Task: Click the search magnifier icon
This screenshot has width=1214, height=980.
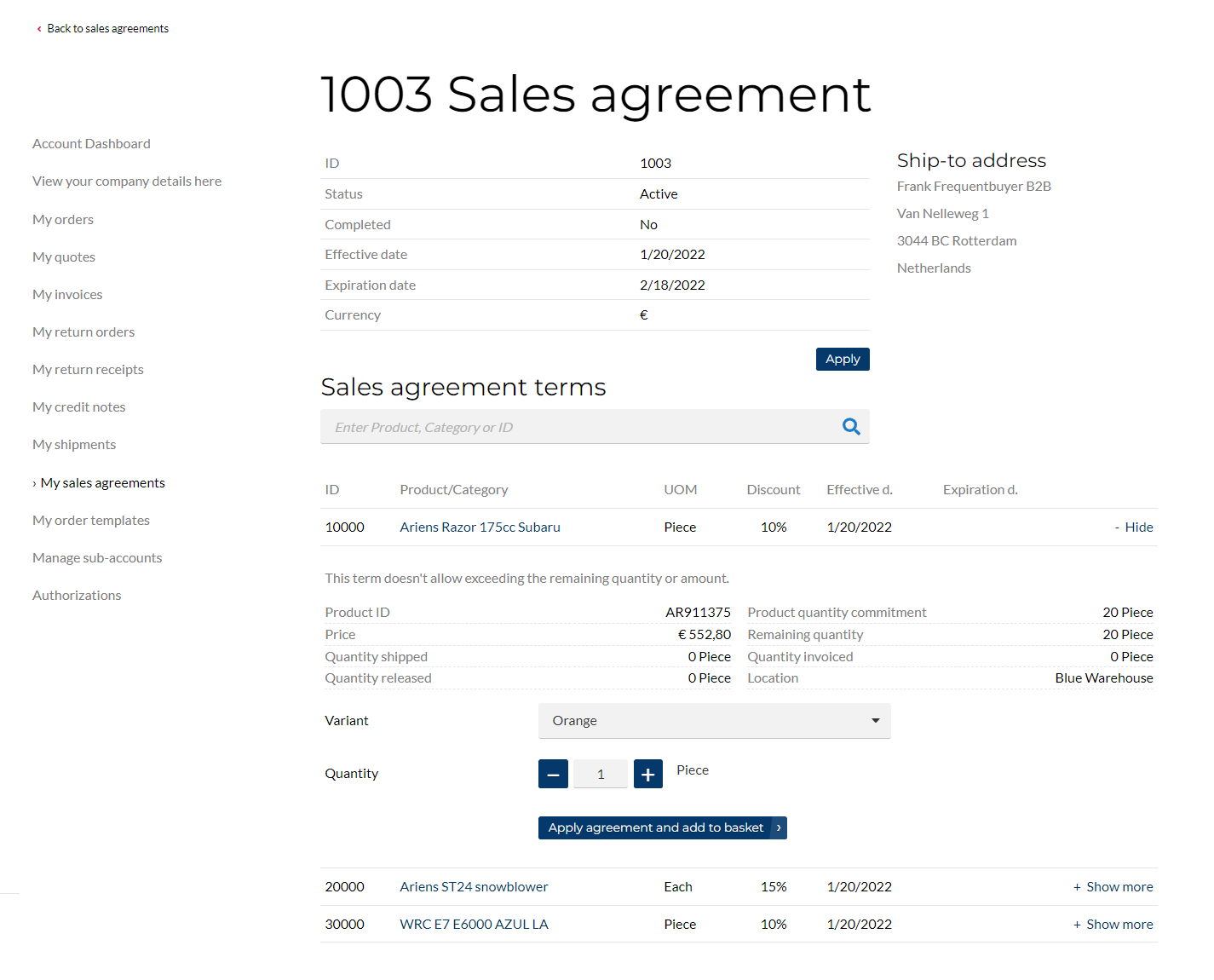Action: 851,427
